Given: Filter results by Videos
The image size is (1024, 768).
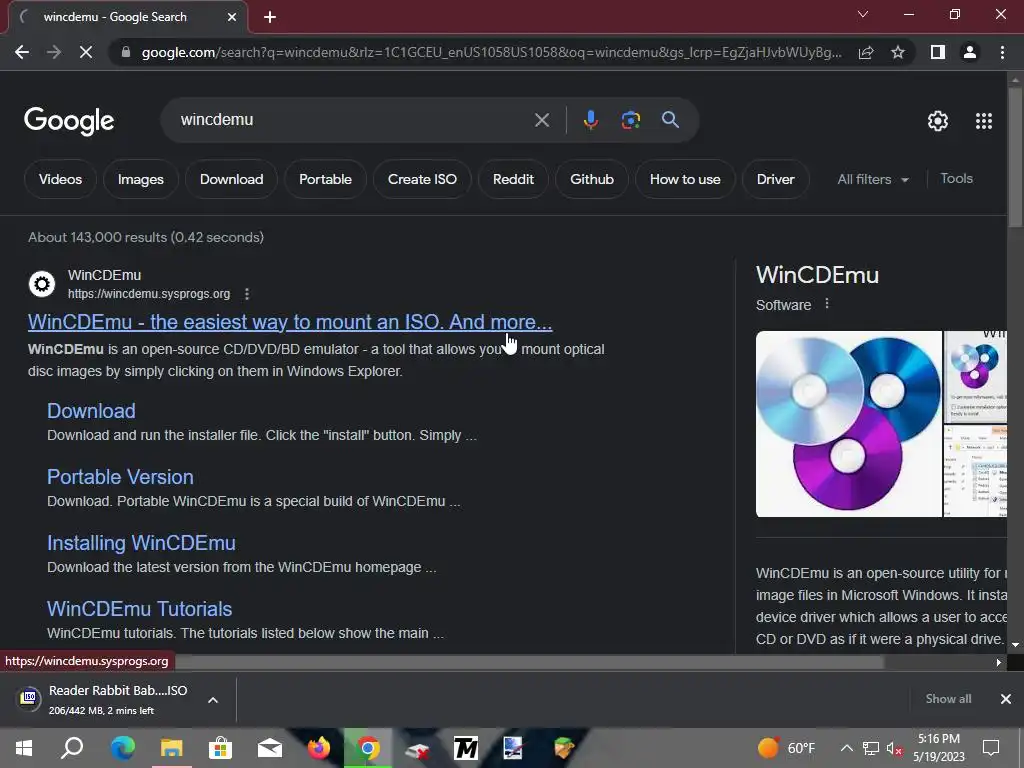Looking at the screenshot, I should point(60,179).
